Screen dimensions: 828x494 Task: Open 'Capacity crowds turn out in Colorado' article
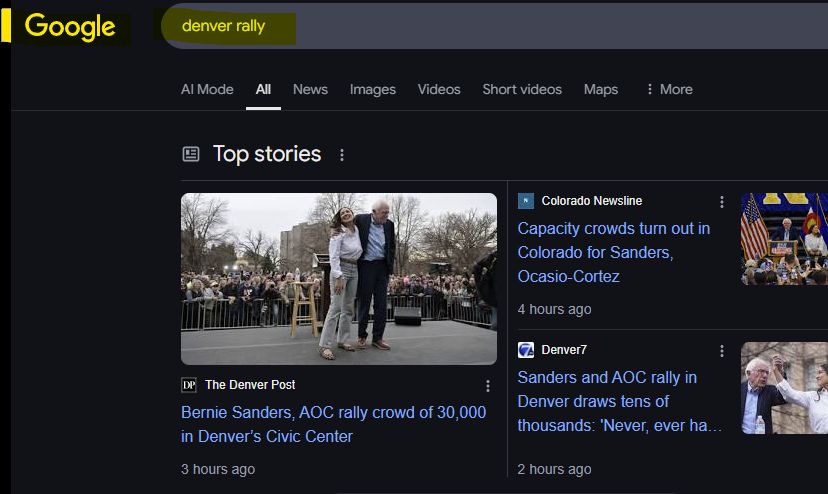pyautogui.click(x=614, y=253)
